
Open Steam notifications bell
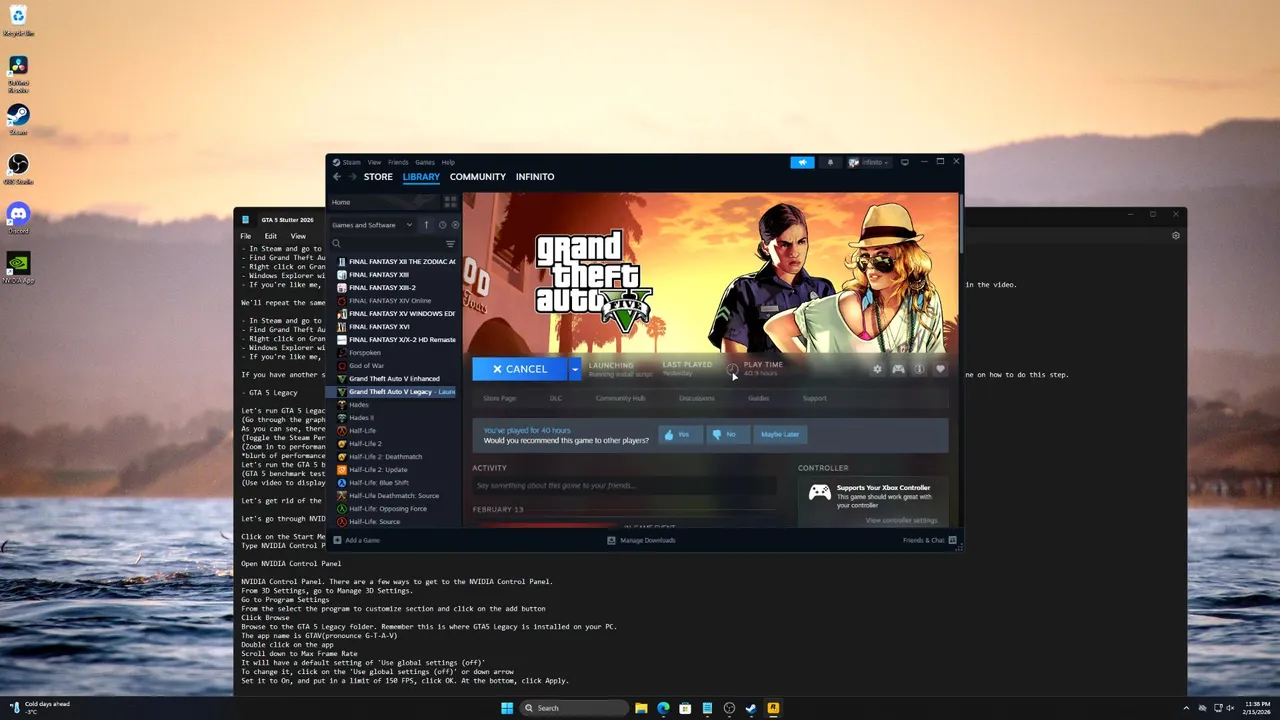tap(830, 162)
